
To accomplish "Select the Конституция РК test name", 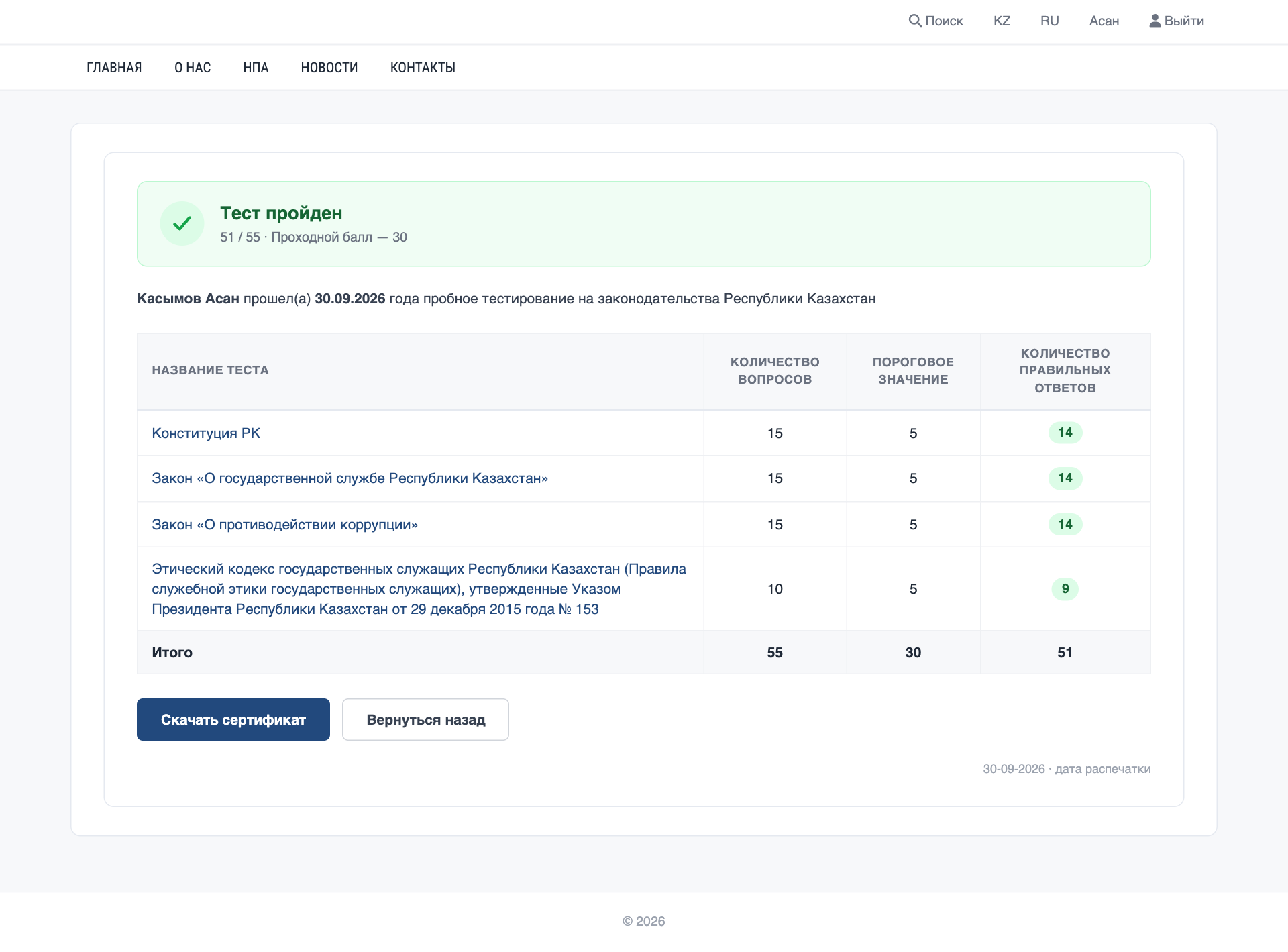I will coord(206,433).
